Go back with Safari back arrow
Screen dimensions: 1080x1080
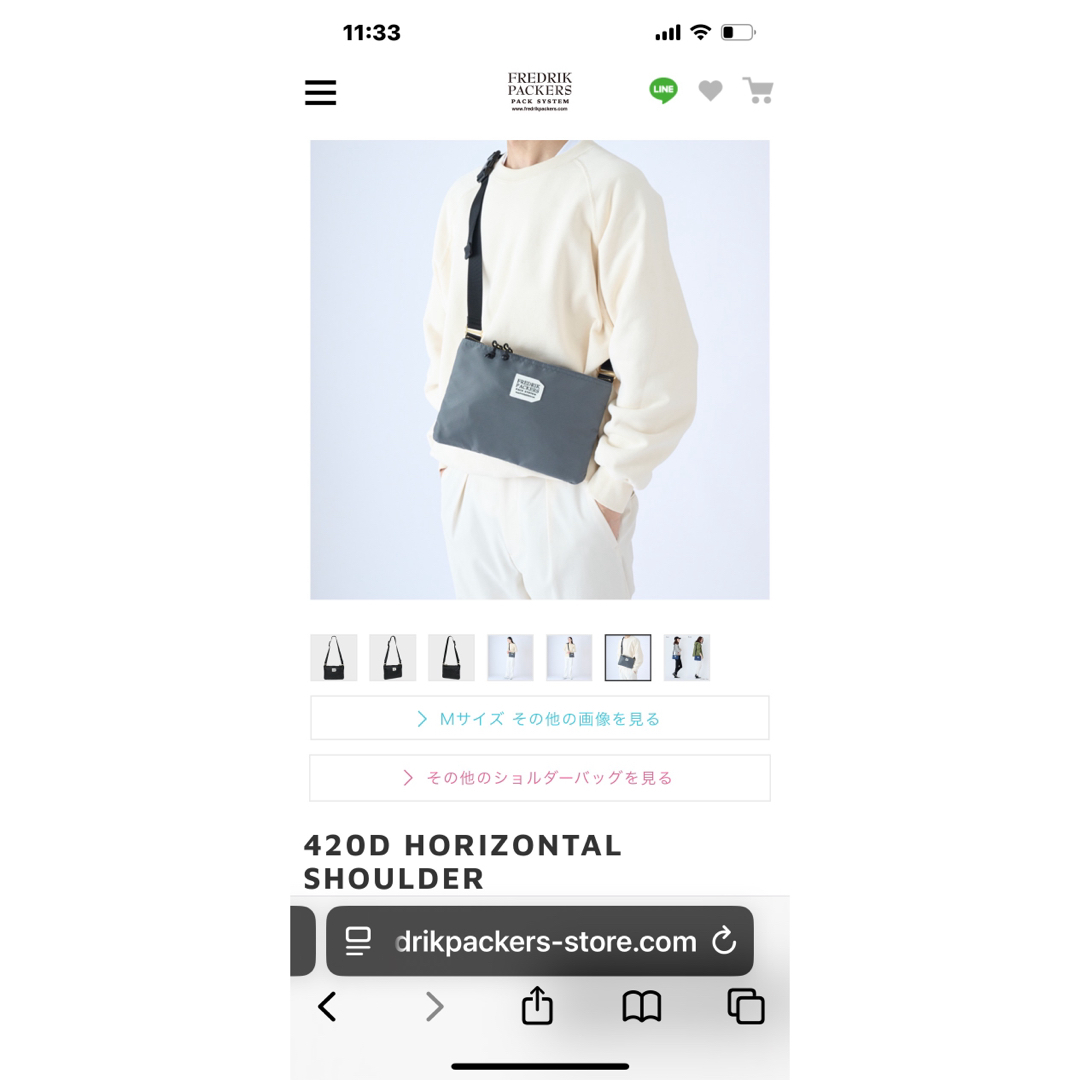coord(327,1006)
